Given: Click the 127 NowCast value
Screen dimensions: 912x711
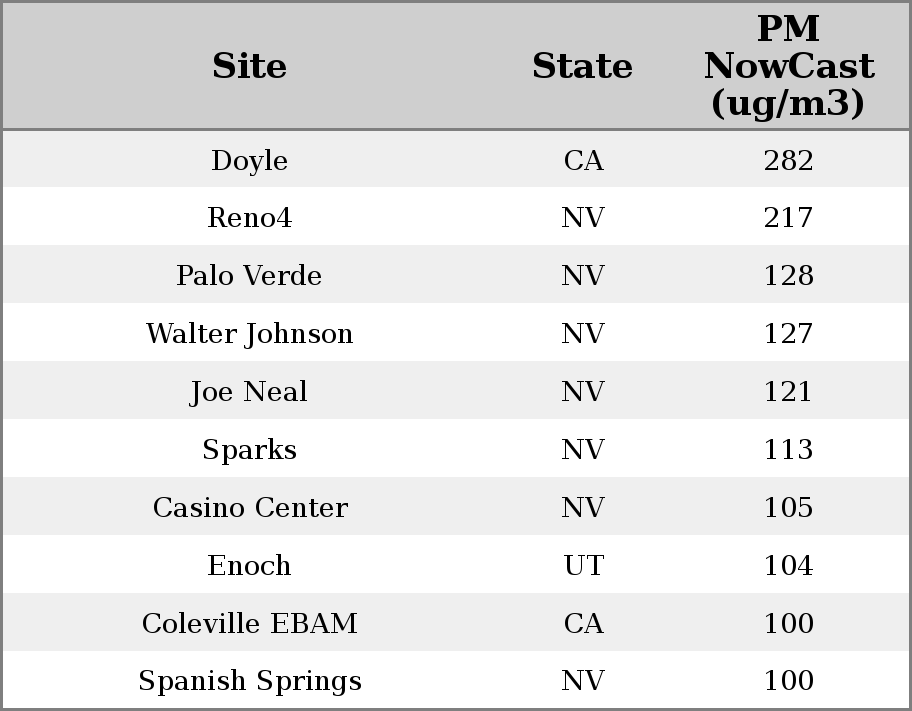Looking at the screenshot, I should tap(788, 334).
